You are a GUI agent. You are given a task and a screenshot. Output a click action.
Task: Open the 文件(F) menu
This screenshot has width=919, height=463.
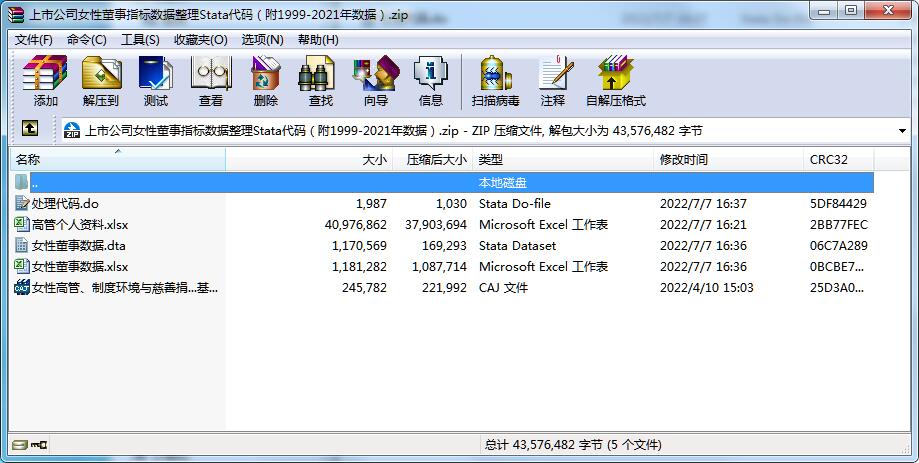(33, 40)
